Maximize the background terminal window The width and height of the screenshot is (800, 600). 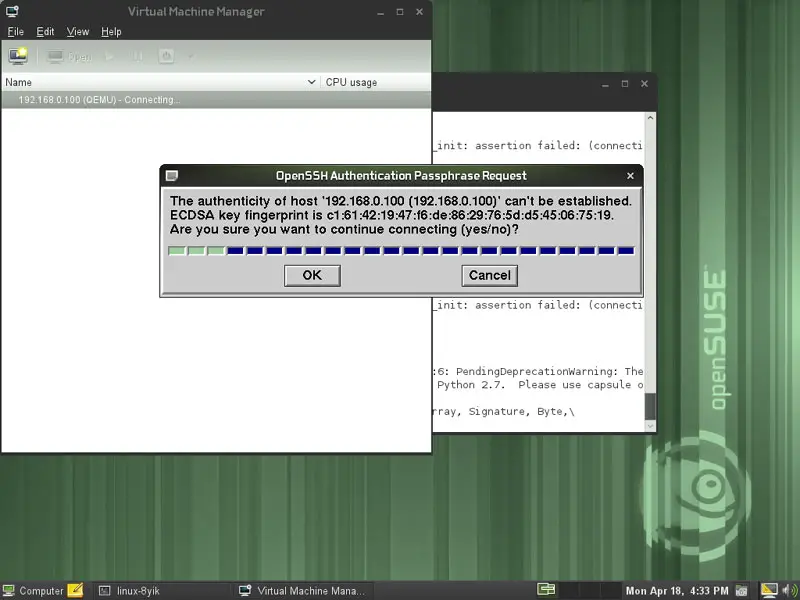point(624,84)
